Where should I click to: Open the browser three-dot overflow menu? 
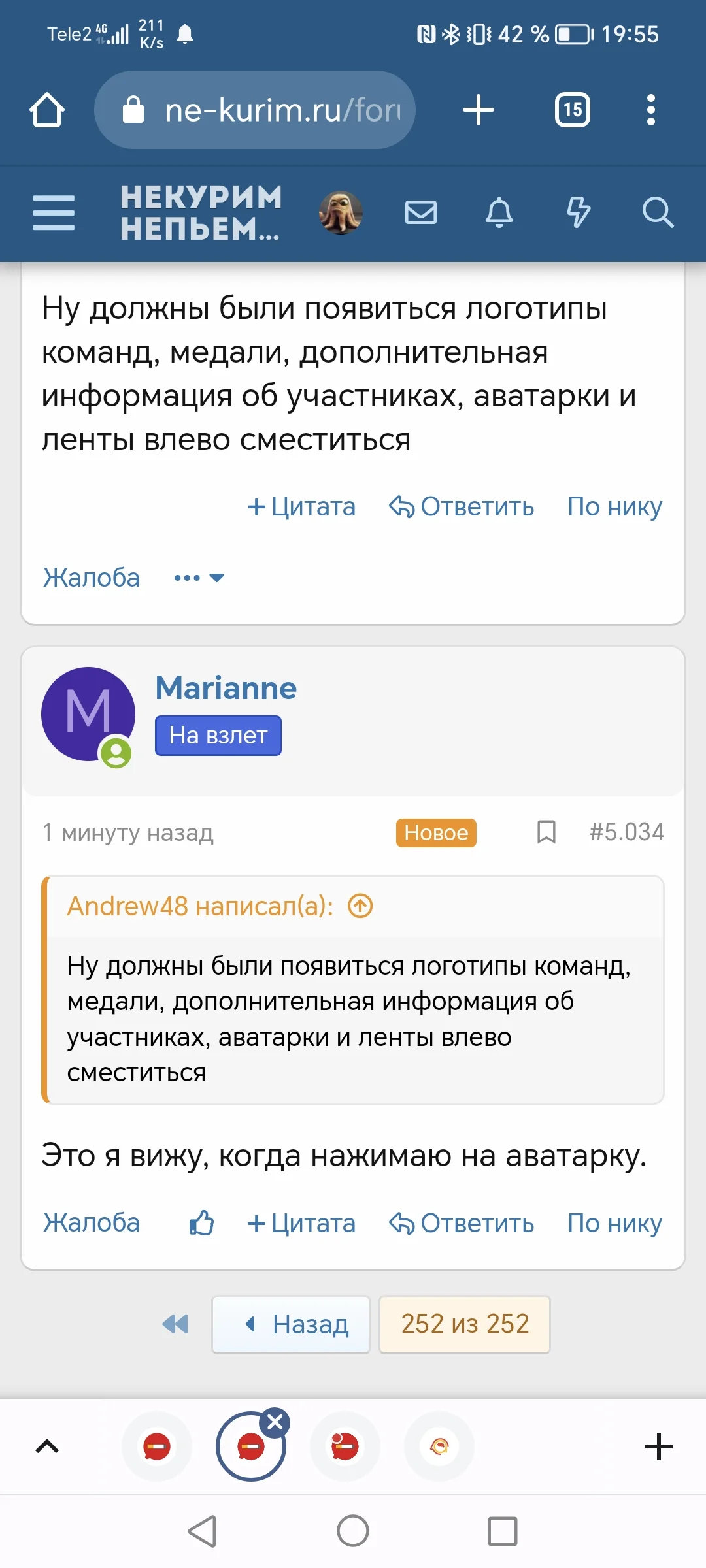(650, 109)
